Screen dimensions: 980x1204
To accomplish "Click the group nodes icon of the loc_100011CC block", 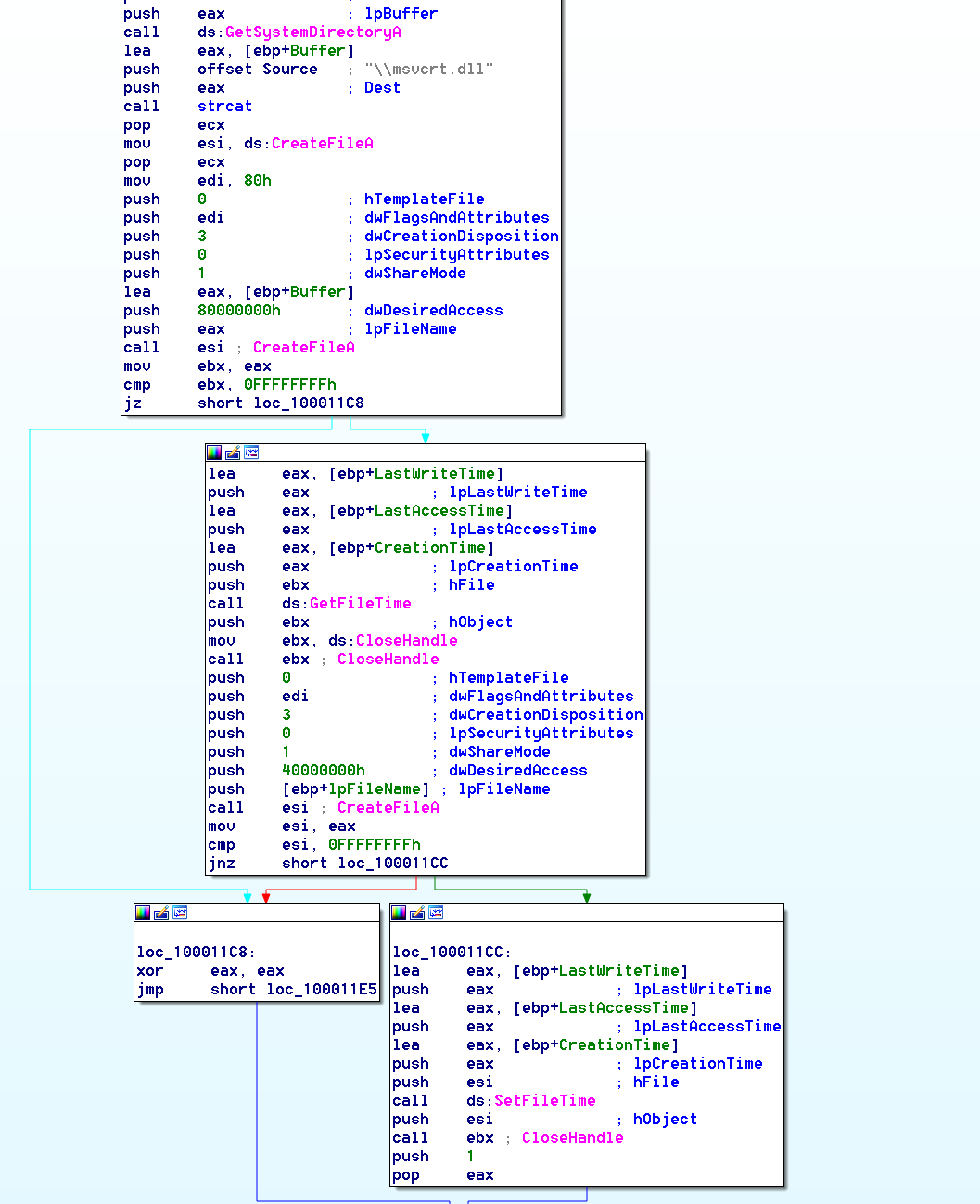I will point(436,913).
